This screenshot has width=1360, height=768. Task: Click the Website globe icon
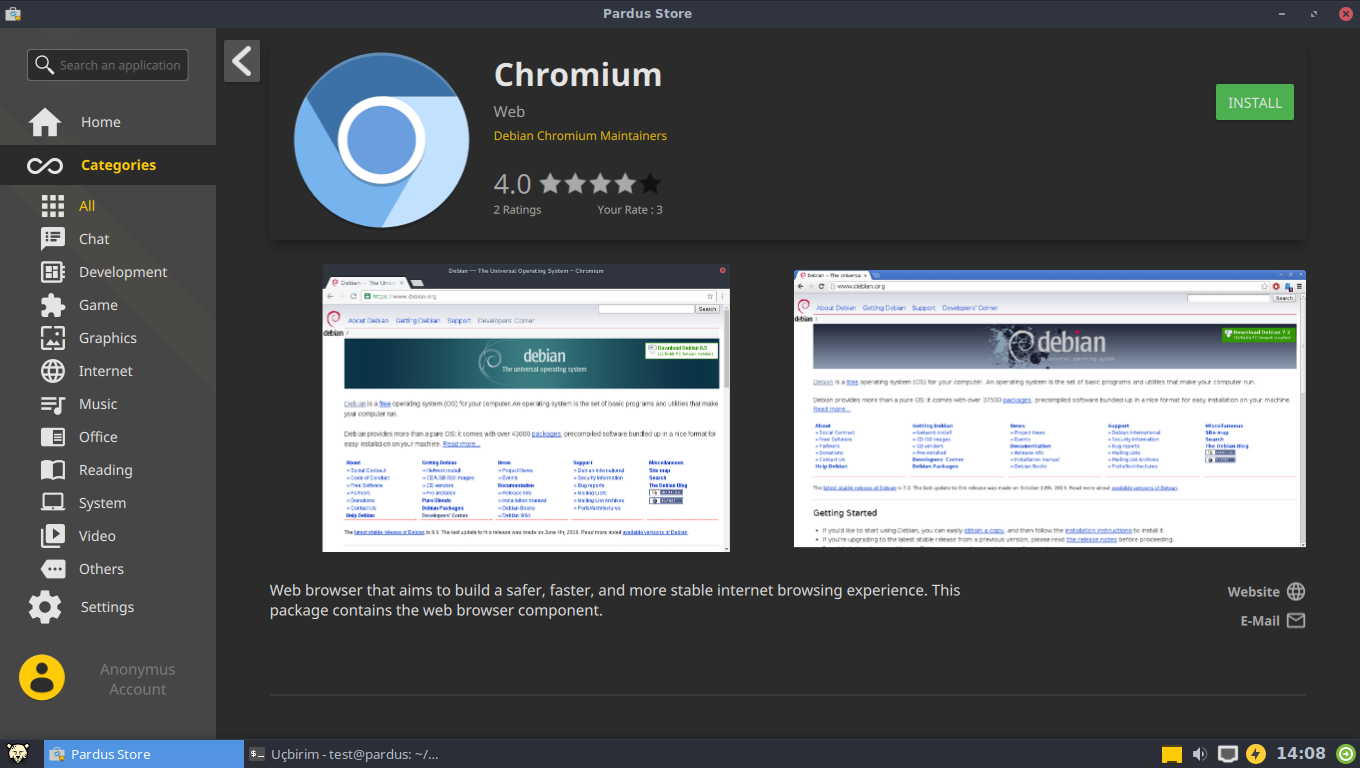coord(1296,591)
